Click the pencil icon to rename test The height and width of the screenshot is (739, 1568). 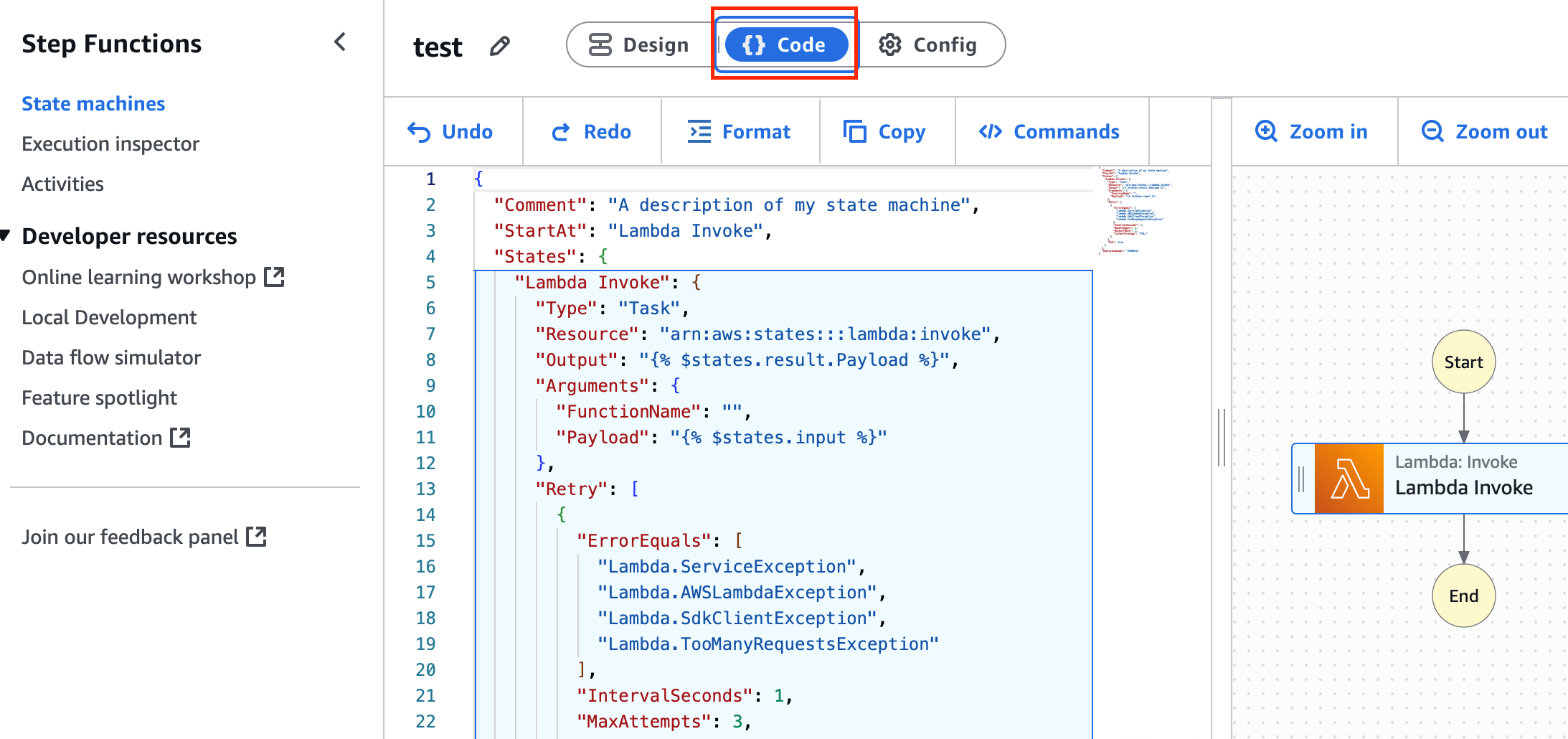pyautogui.click(x=500, y=47)
